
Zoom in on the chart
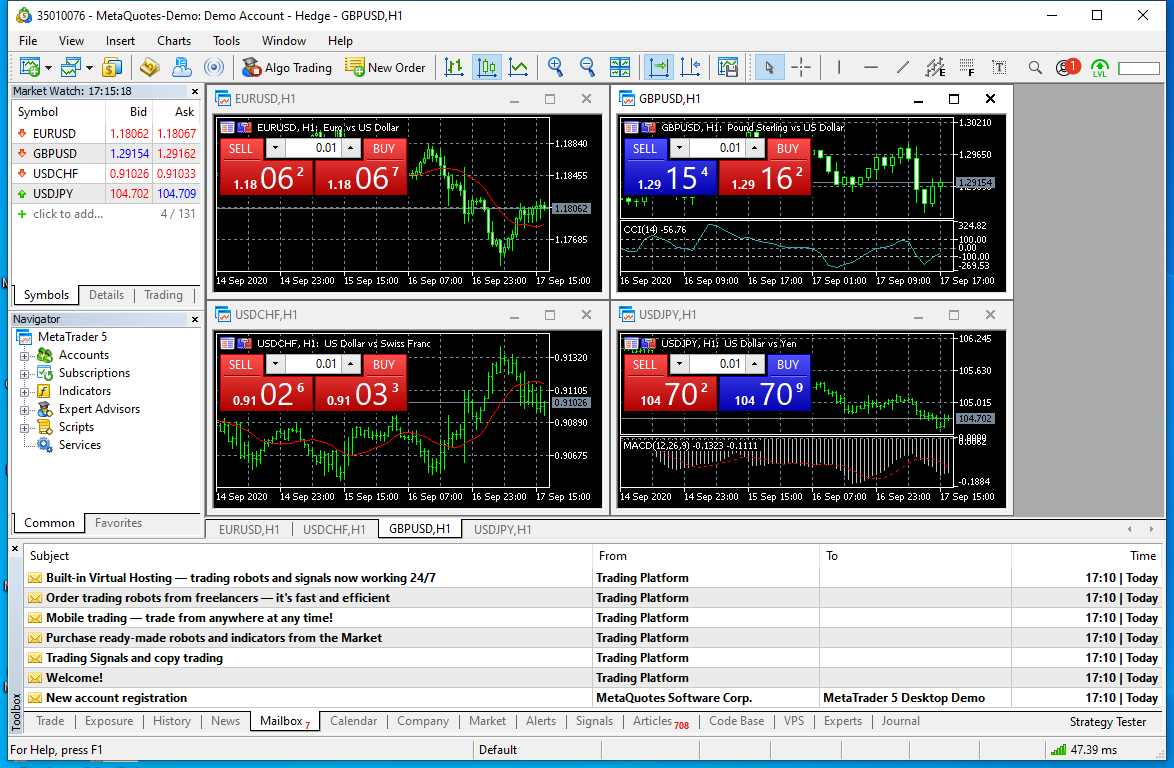555,67
